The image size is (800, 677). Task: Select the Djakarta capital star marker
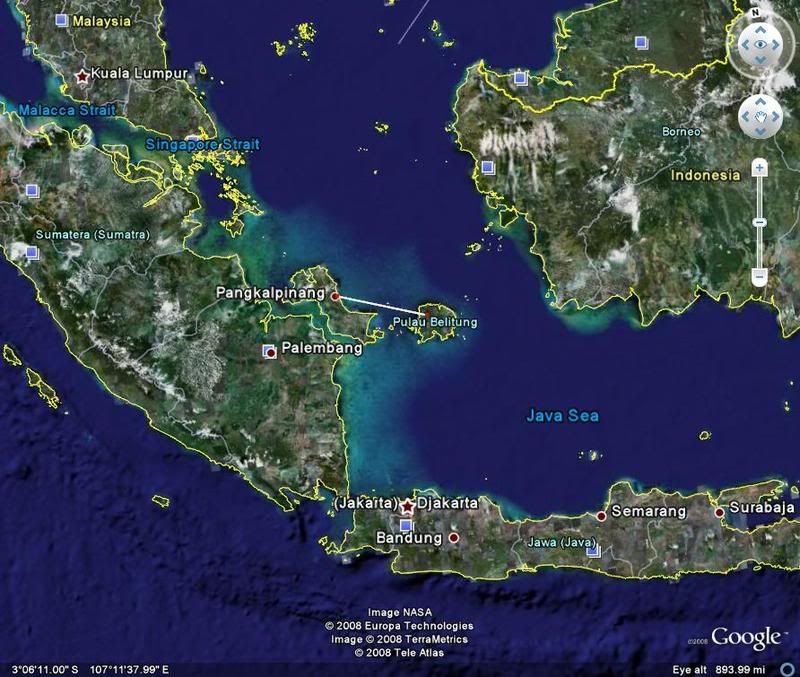click(407, 507)
